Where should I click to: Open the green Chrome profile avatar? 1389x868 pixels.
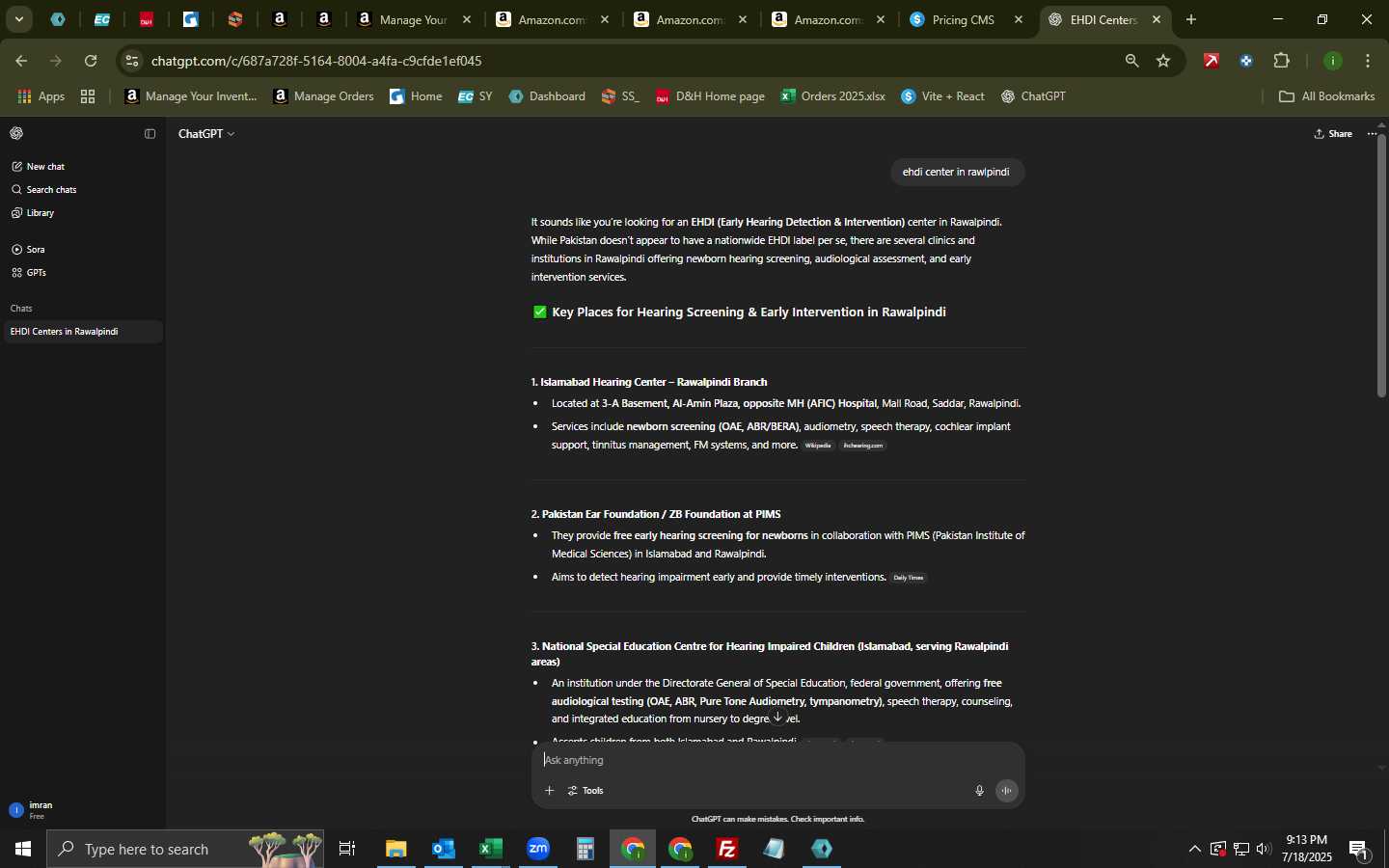[x=1334, y=61]
